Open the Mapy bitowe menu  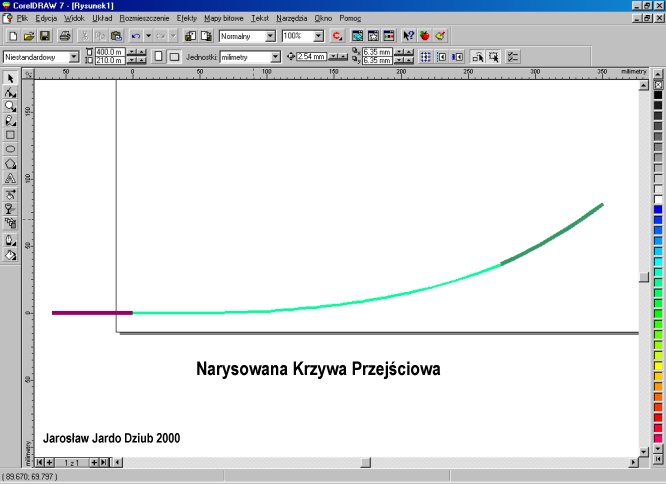[x=224, y=18]
